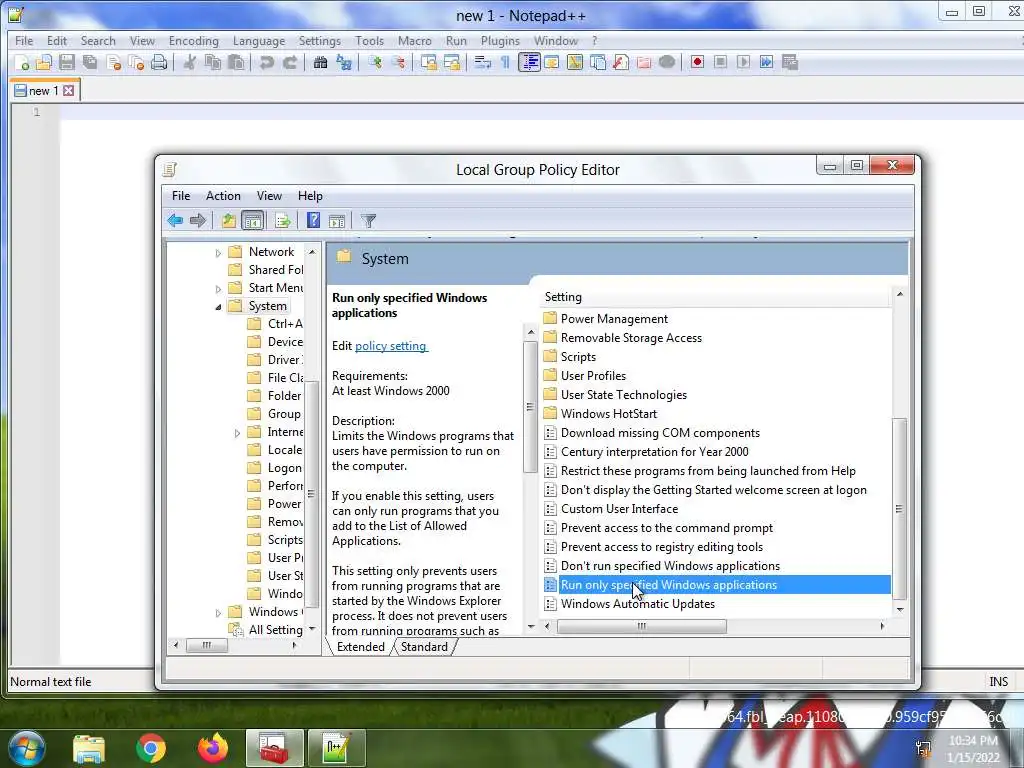Click the Open file icon in Notepad++ toolbar
Viewport: 1024px width, 768px height.
tap(44, 63)
